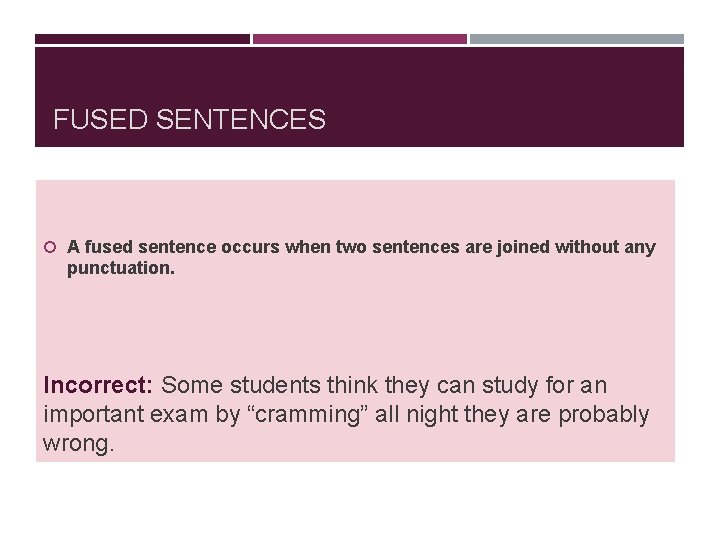Click the word punctuation. in bullet text
This screenshot has height=540, width=720.
point(121,269)
